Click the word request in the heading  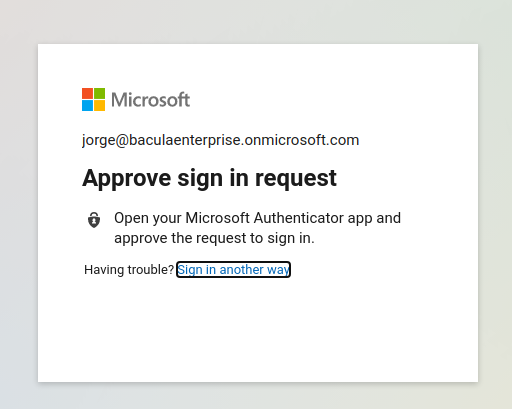[296, 179]
